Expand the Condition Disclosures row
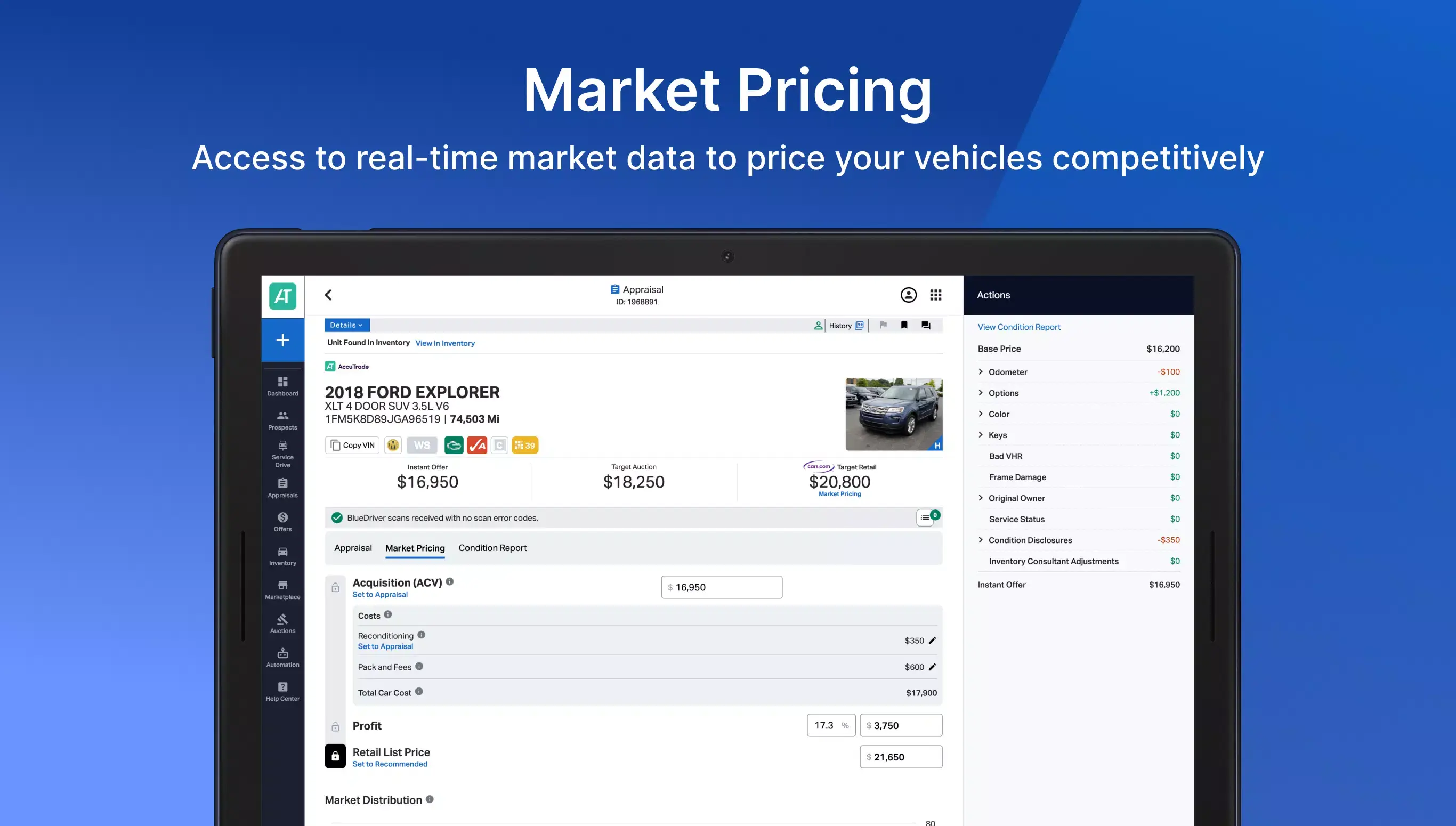Screen dimensions: 1456x826 click(x=981, y=539)
